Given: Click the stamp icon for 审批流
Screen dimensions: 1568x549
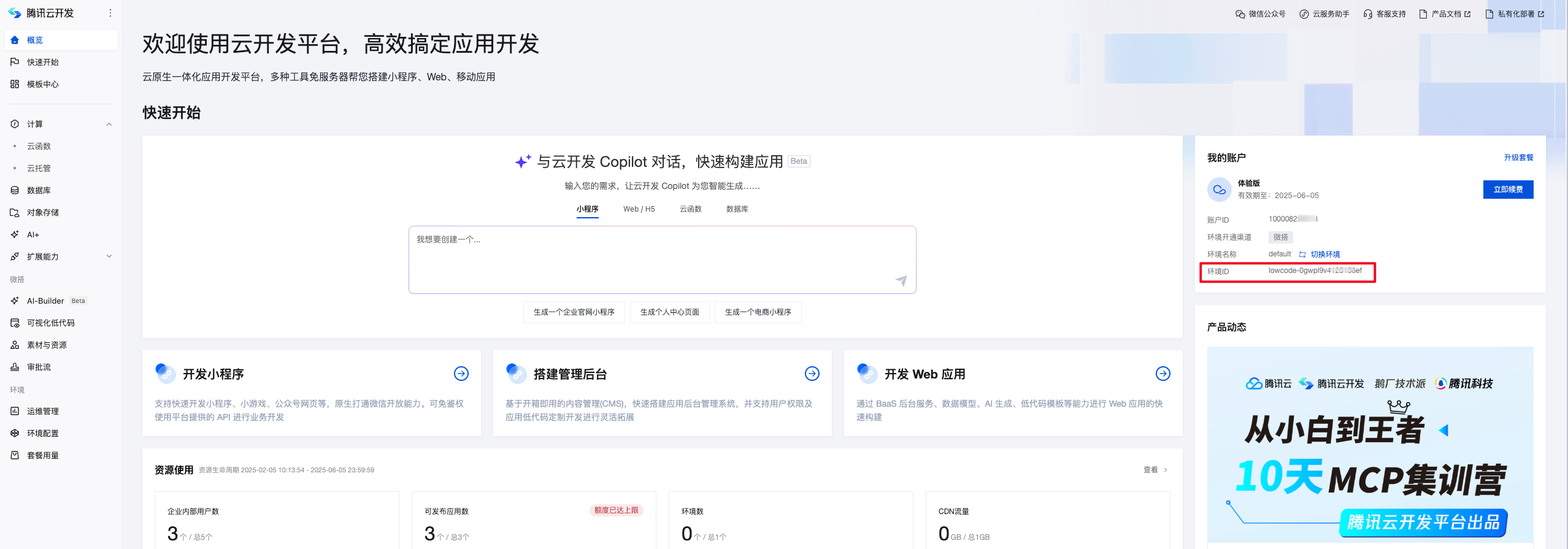Looking at the screenshot, I should click(x=15, y=367).
